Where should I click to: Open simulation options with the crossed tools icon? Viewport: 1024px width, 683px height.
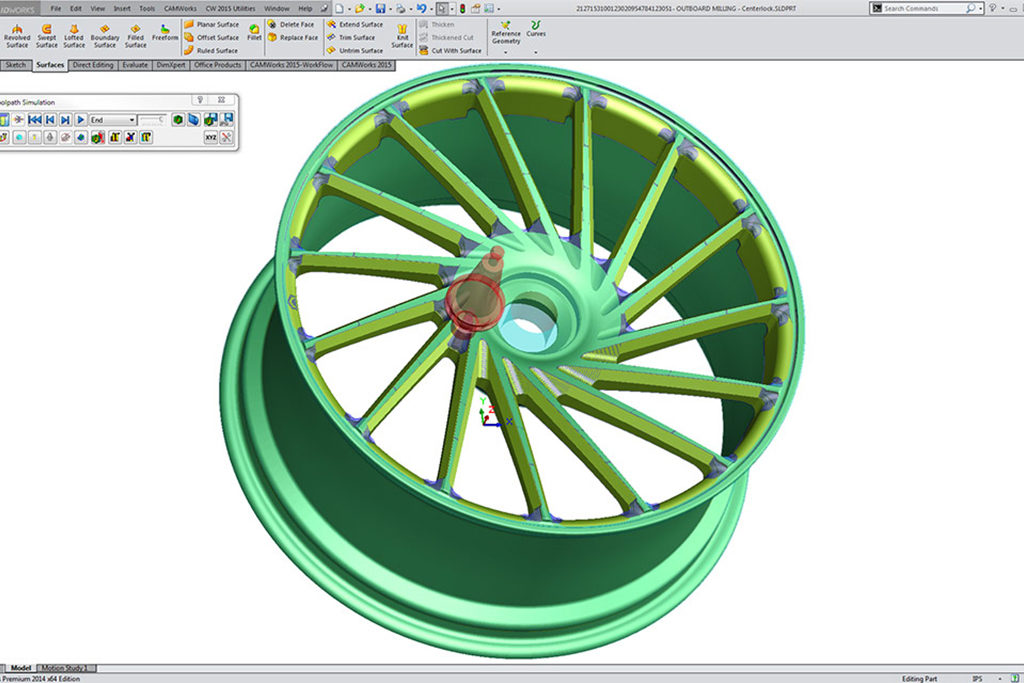(226, 137)
